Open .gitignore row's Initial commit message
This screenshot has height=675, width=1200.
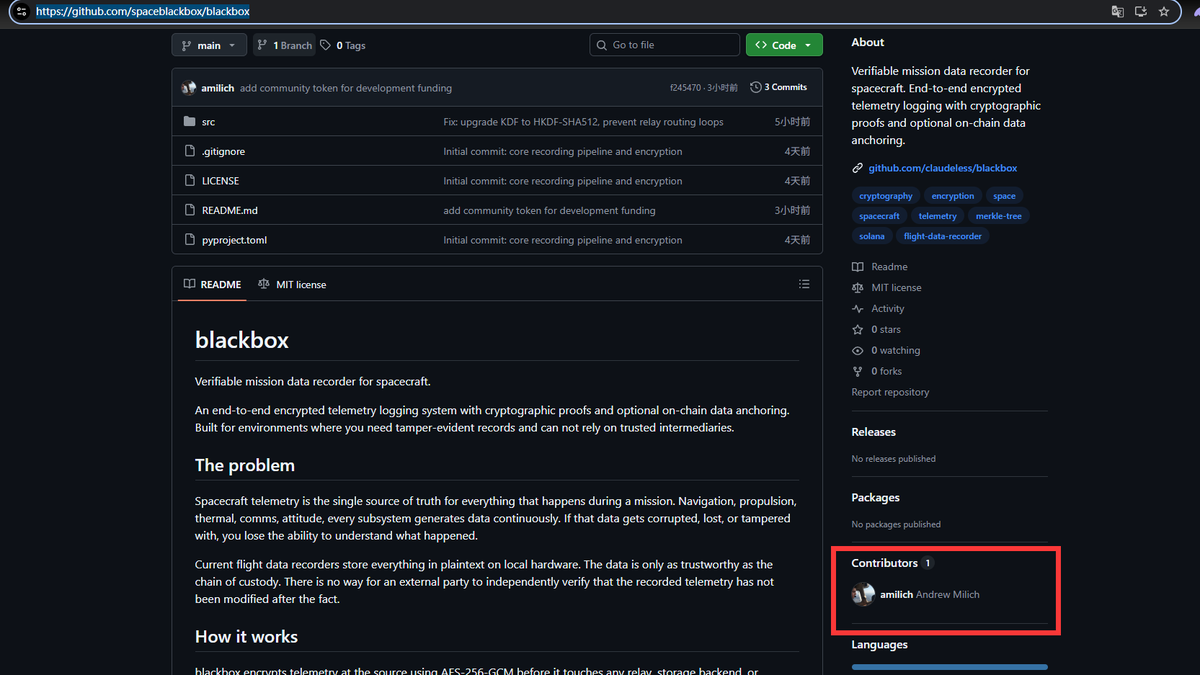(x=563, y=152)
